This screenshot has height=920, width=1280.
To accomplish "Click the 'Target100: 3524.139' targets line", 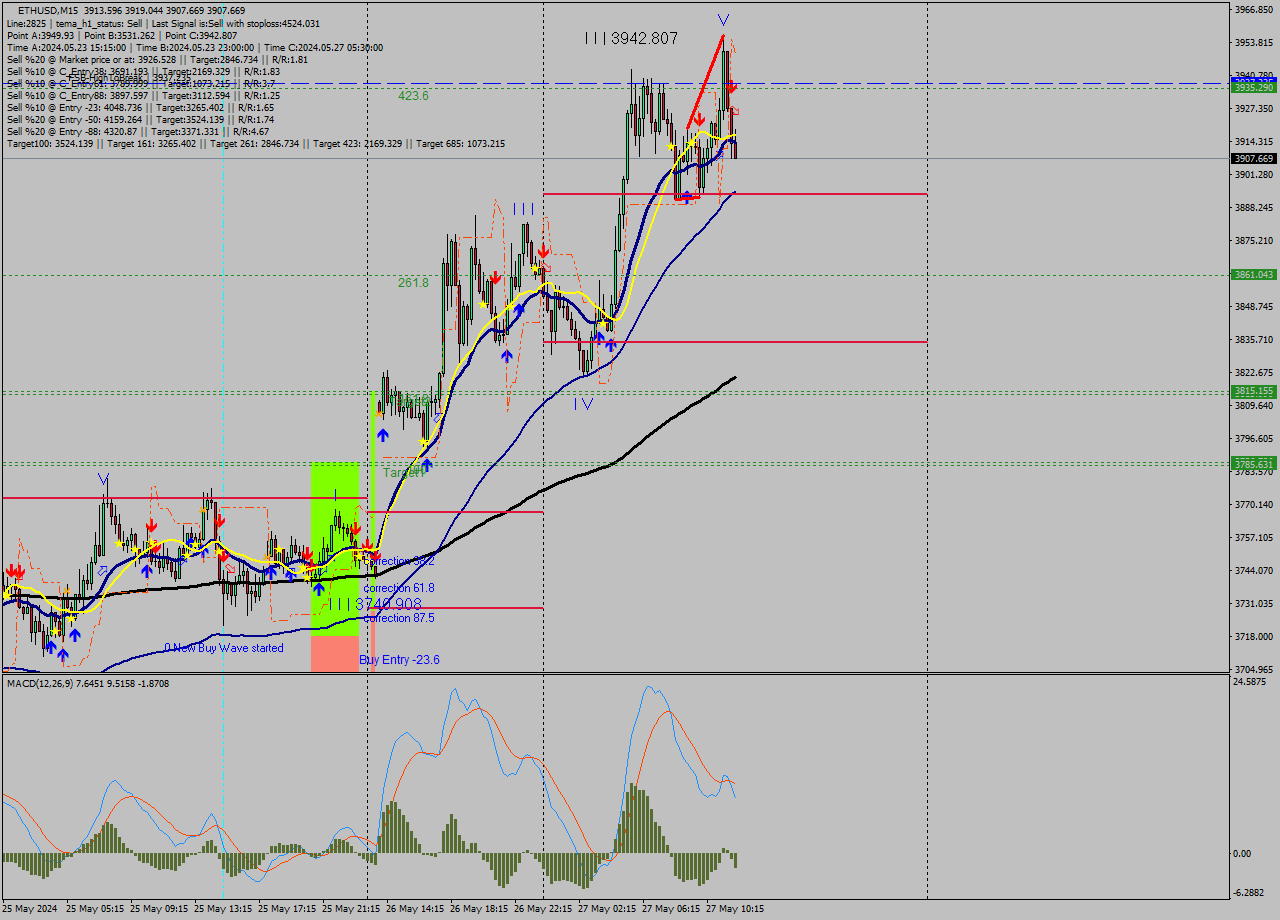I will pyautogui.click(x=255, y=144).
